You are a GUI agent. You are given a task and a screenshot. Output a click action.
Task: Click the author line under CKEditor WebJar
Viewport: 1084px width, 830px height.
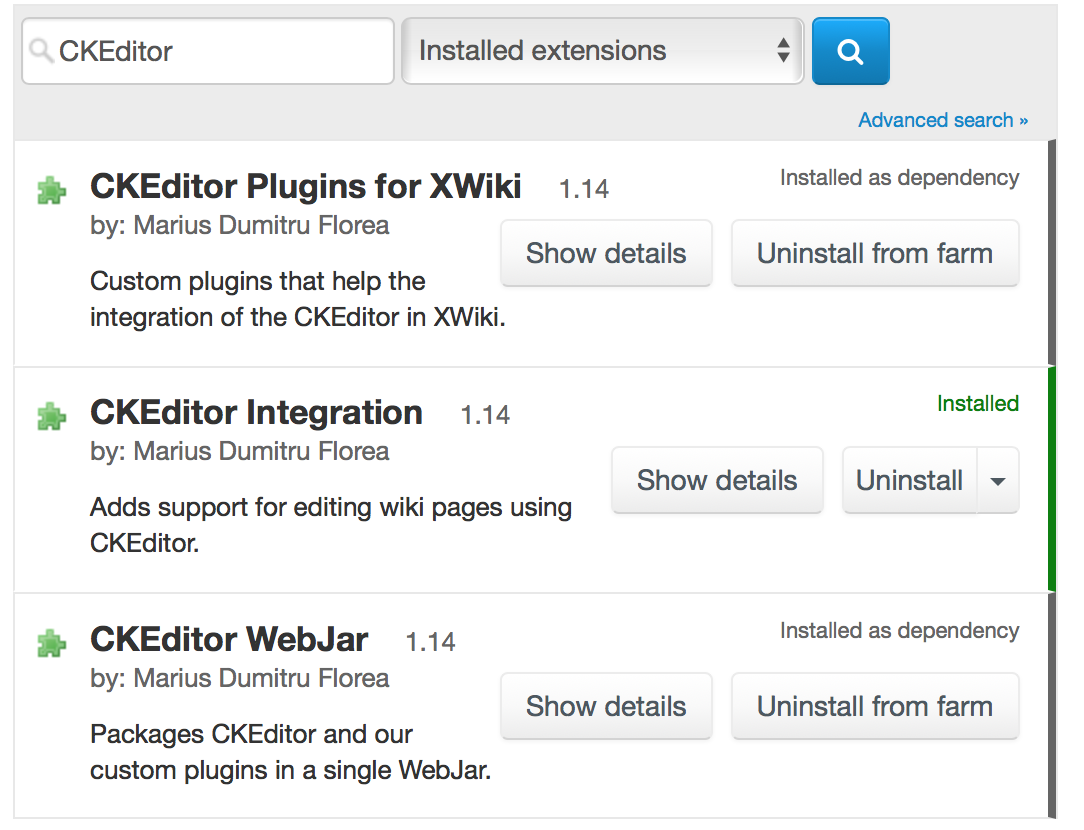point(240,678)
